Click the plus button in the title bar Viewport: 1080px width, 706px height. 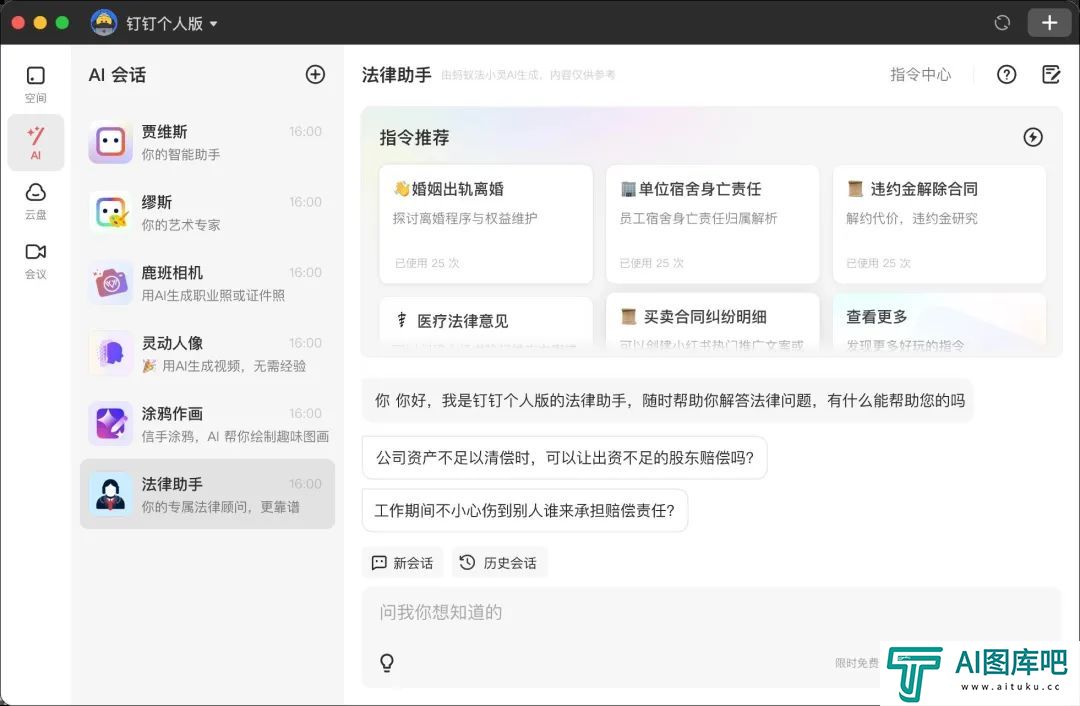pyautogui.click(x=1049, y=23)
